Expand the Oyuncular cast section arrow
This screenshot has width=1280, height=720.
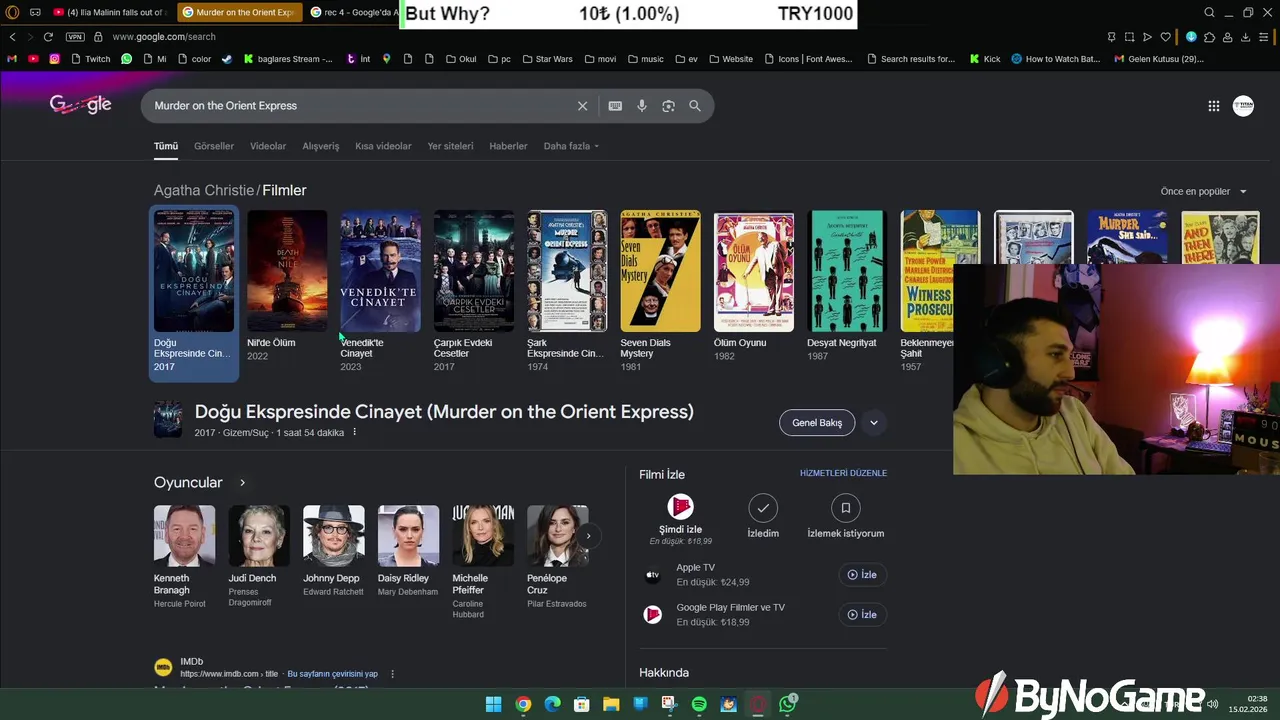coord(242,483)
